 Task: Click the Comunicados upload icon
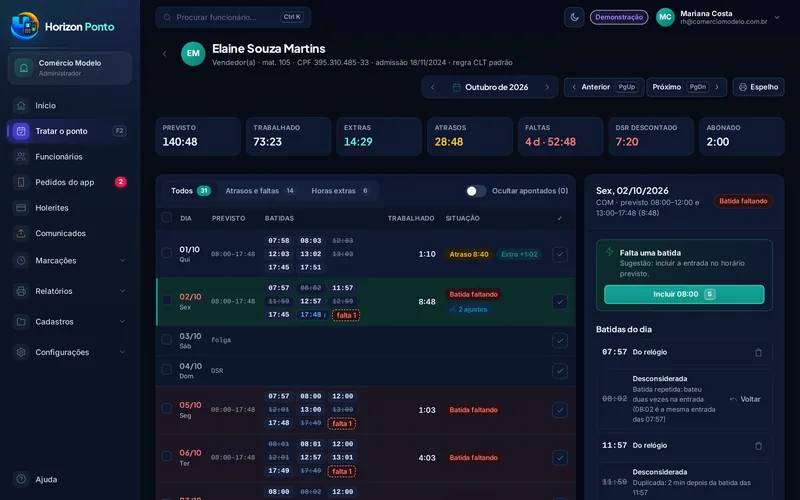click(21, 233)
